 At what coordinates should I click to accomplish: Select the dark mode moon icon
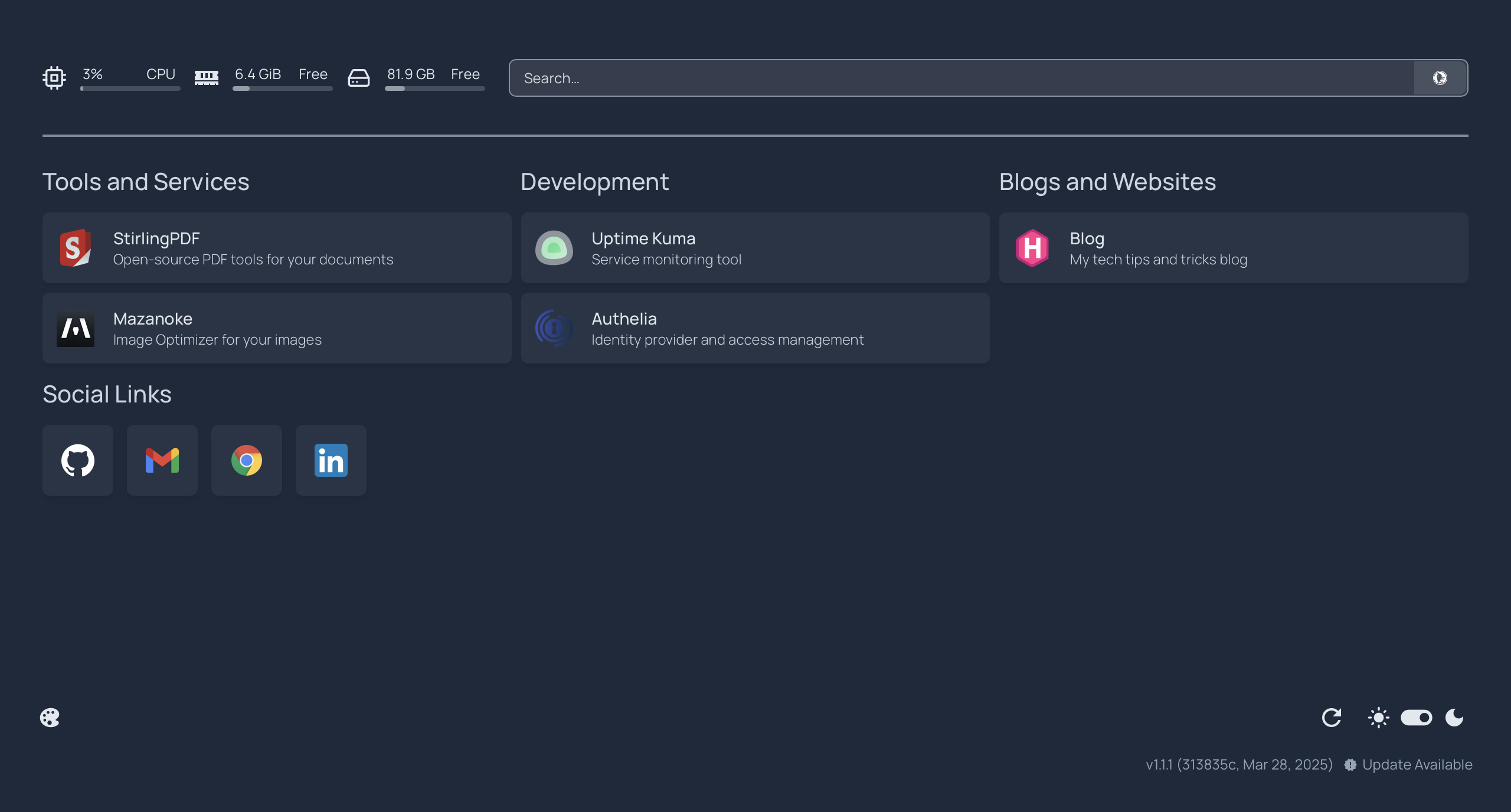1454,718
